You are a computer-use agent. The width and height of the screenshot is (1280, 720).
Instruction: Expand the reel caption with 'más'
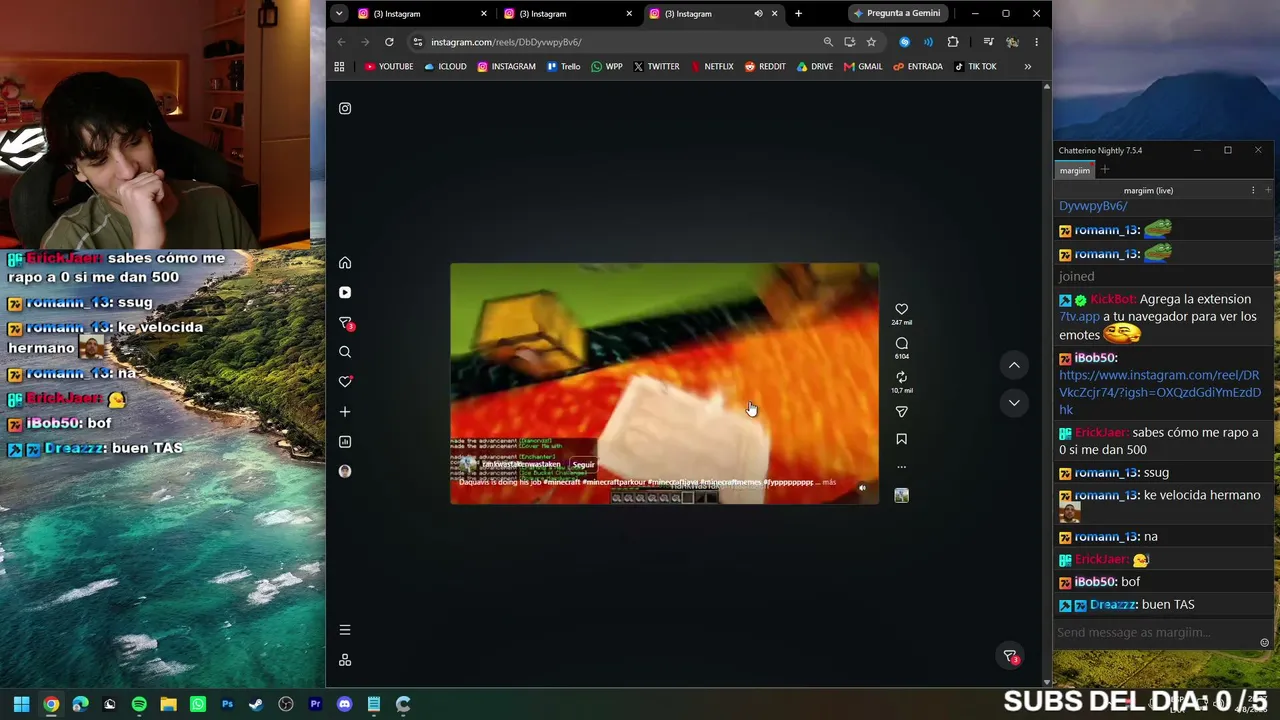[829, 482]
